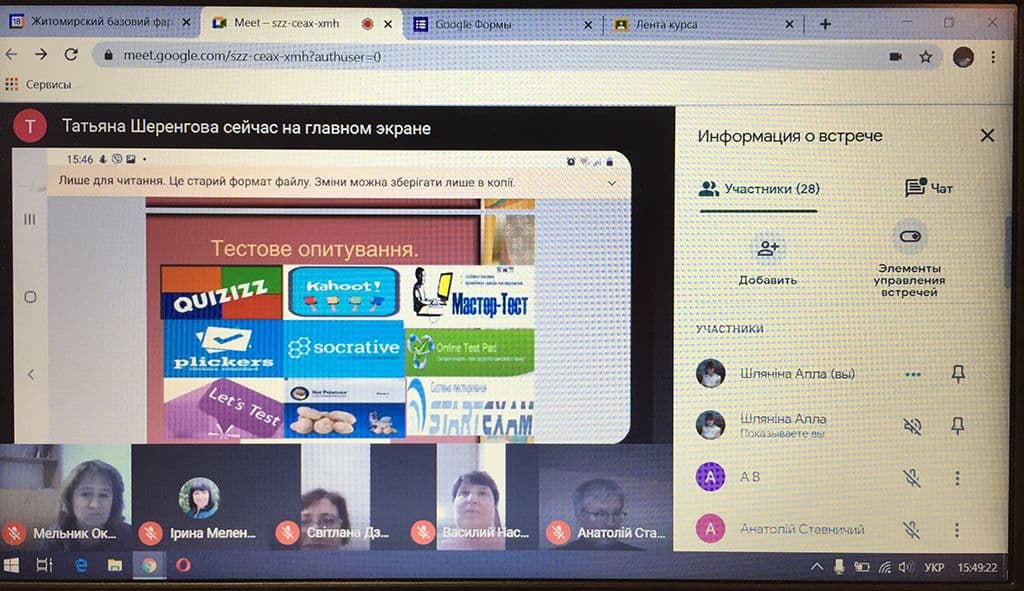Click the Kahoot! logo on the slide
1024x591 pixels.
tap(344, 292)
